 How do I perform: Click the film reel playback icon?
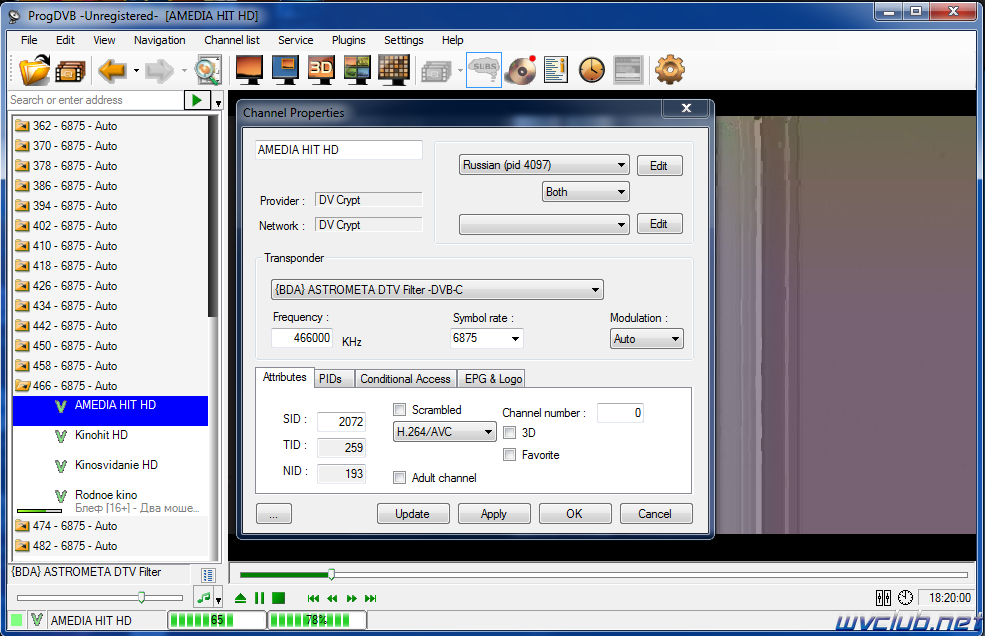(x=70, y=71)
